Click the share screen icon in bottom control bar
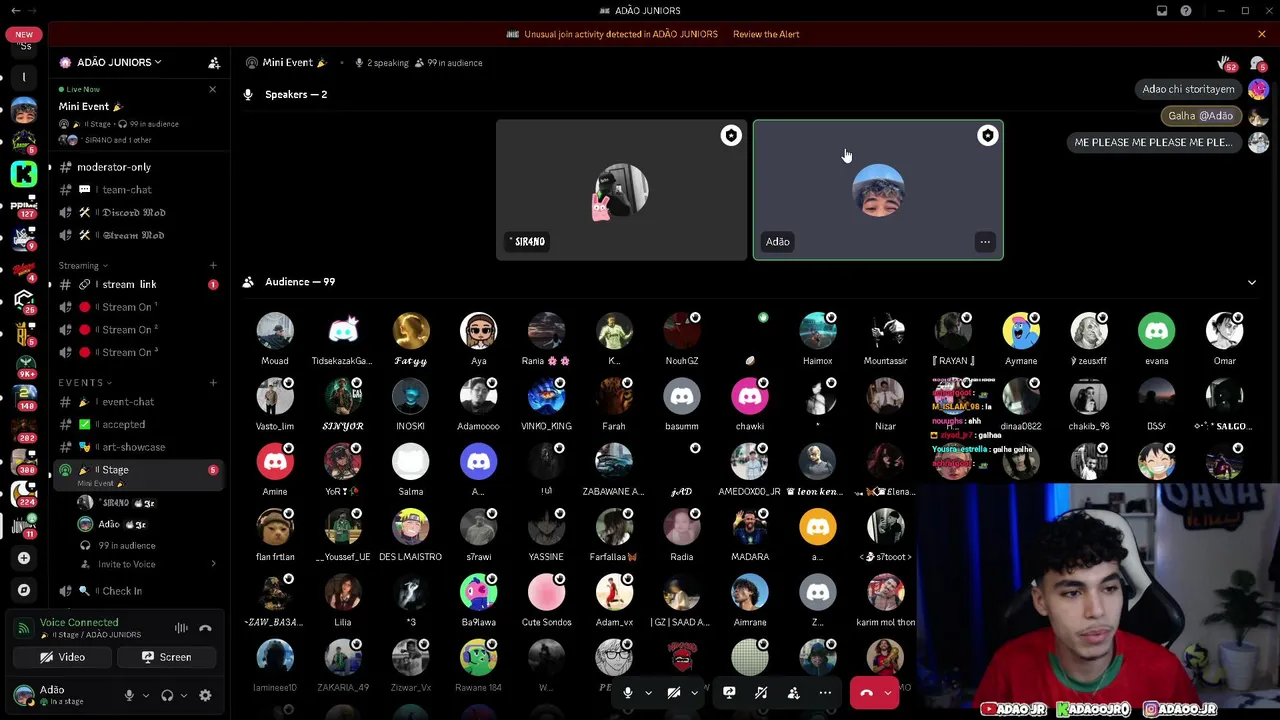1280x720 pixels. 729,692
